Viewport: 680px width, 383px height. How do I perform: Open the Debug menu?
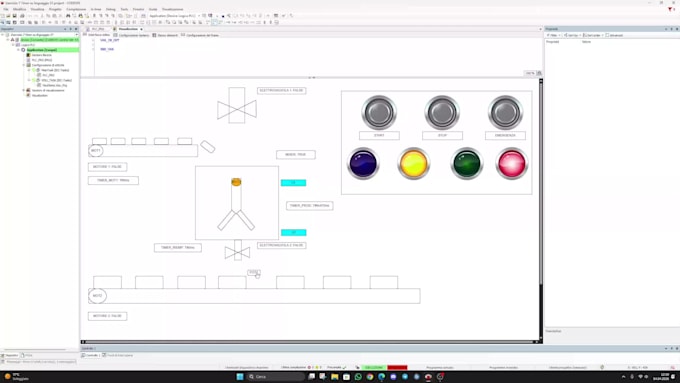pos(111,9)
